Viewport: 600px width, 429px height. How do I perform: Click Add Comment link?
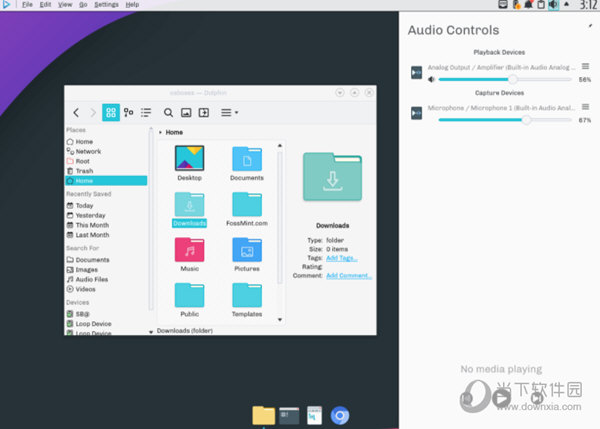(349, 276)
